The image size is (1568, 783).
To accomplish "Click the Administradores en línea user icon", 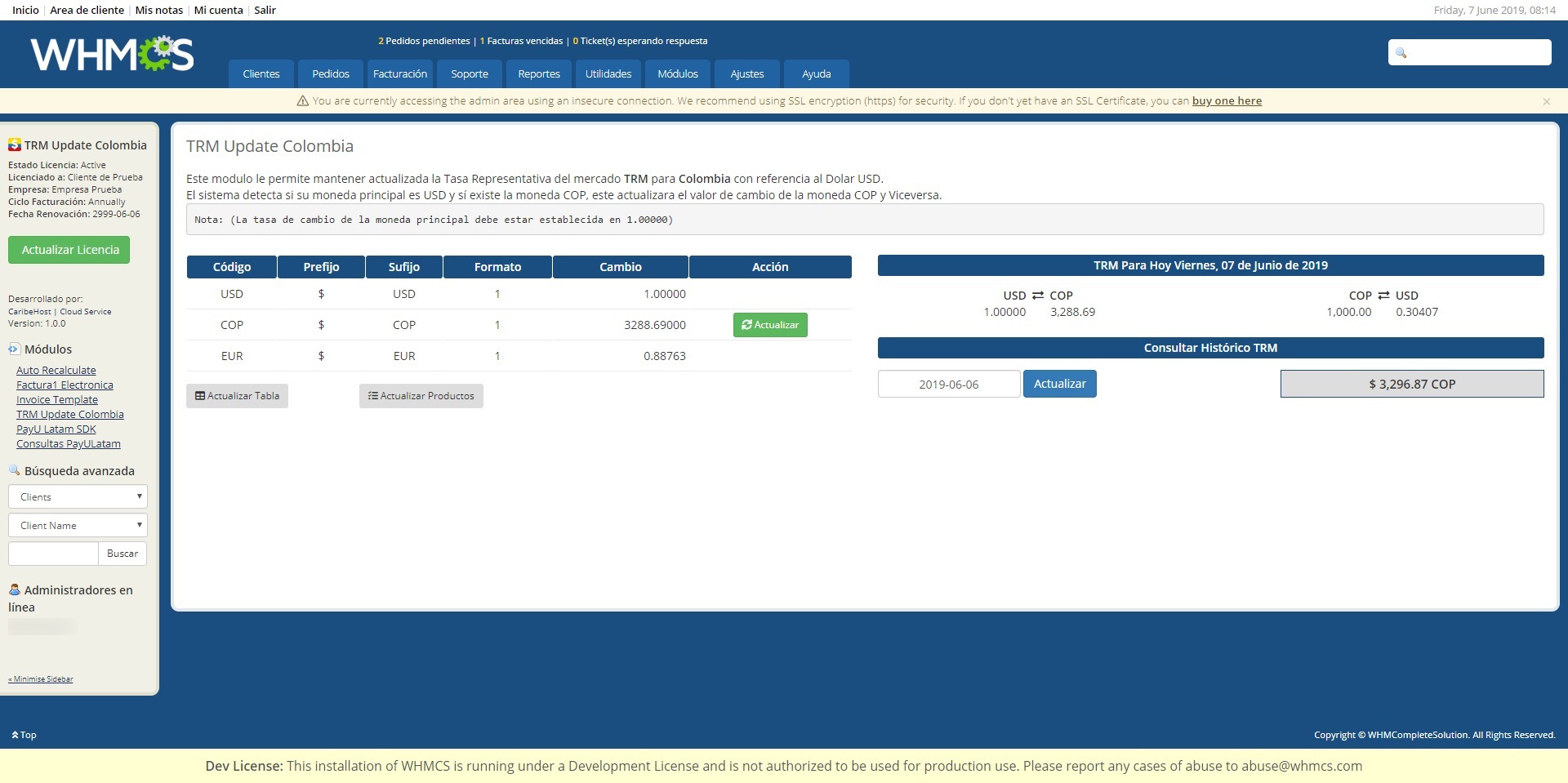I will coord(15,589).
